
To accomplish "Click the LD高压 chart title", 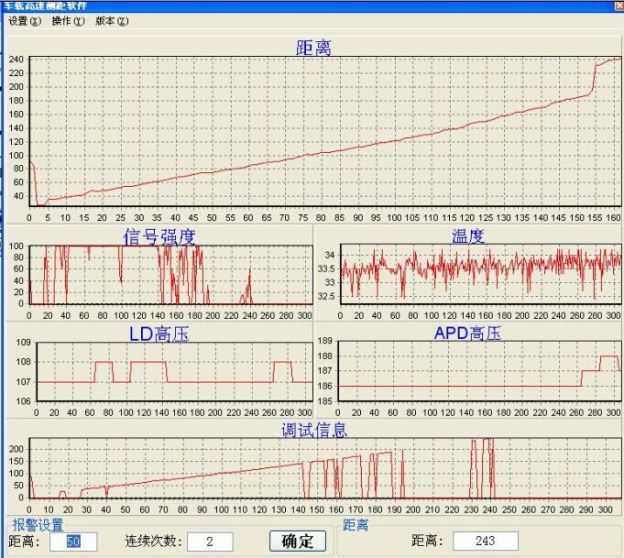I will click(x=159, y=334).
